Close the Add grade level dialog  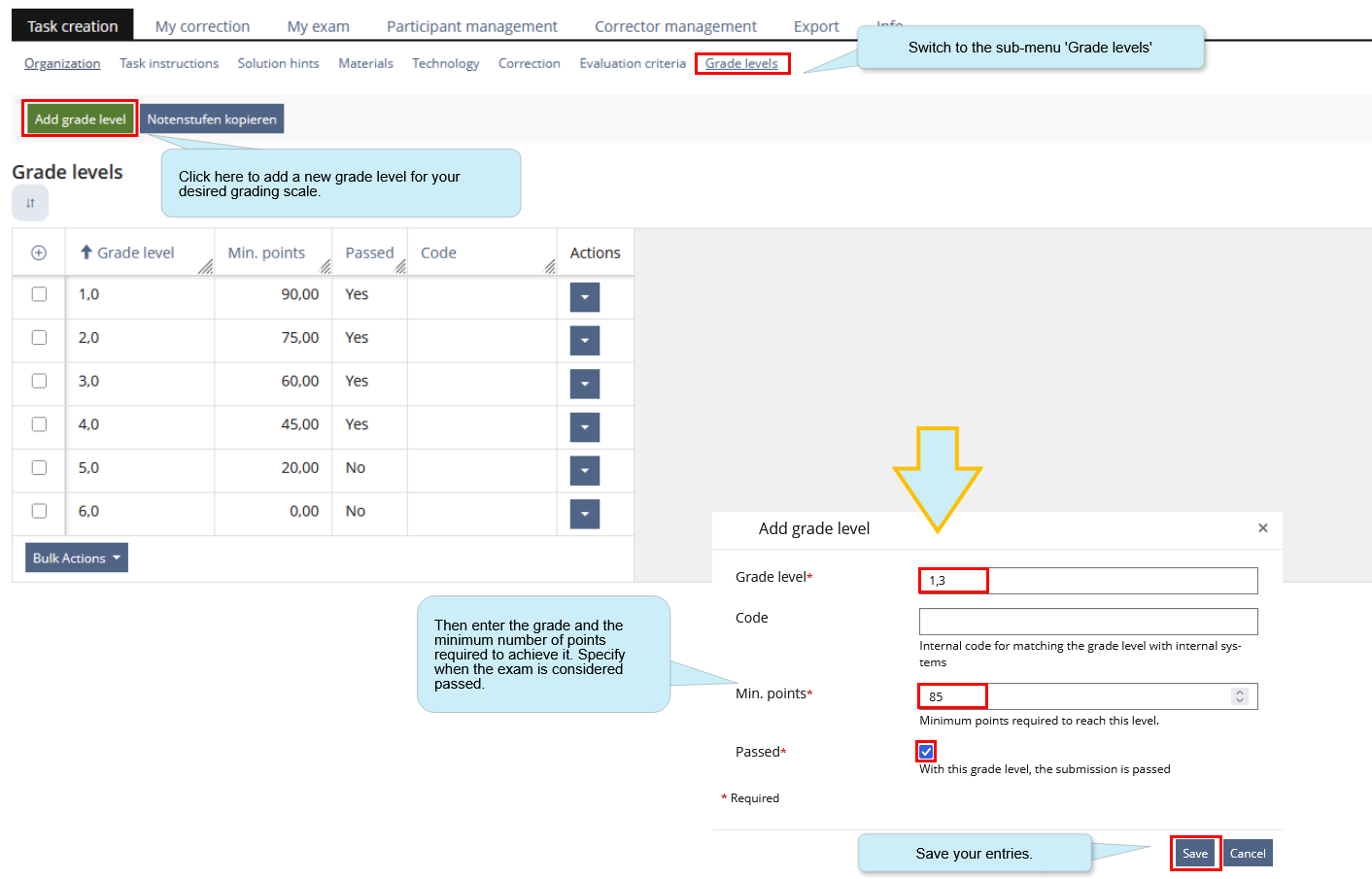click(x=1262, y=528)
